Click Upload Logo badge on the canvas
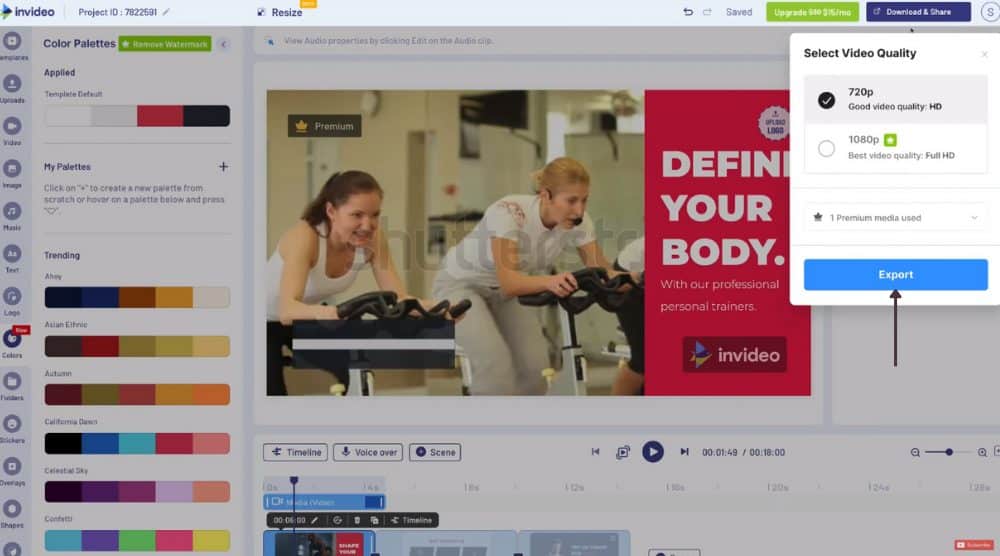Screen dimensions: 1000x556 tap(774, 122)
